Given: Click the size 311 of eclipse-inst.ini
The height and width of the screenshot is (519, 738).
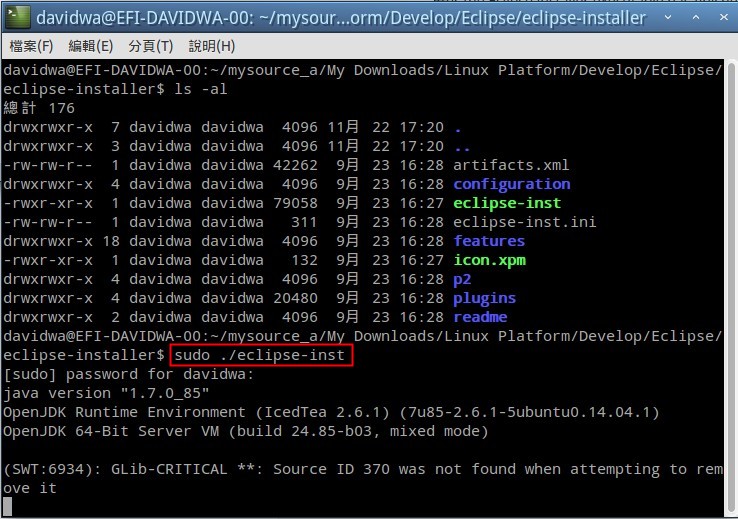Looking at the screenshot, I should coord(304,222).
